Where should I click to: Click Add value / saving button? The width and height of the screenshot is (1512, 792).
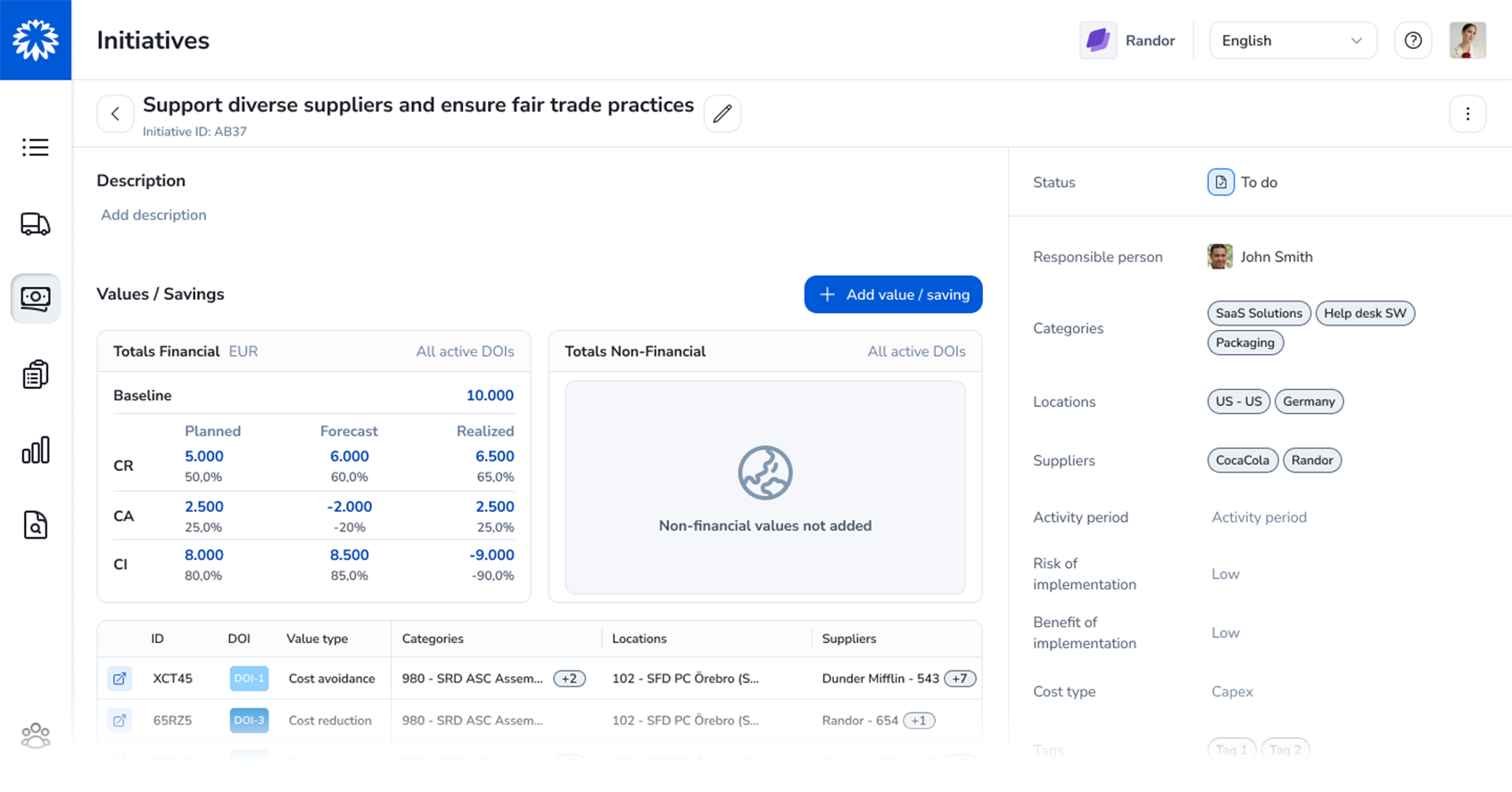coord(893,294)
